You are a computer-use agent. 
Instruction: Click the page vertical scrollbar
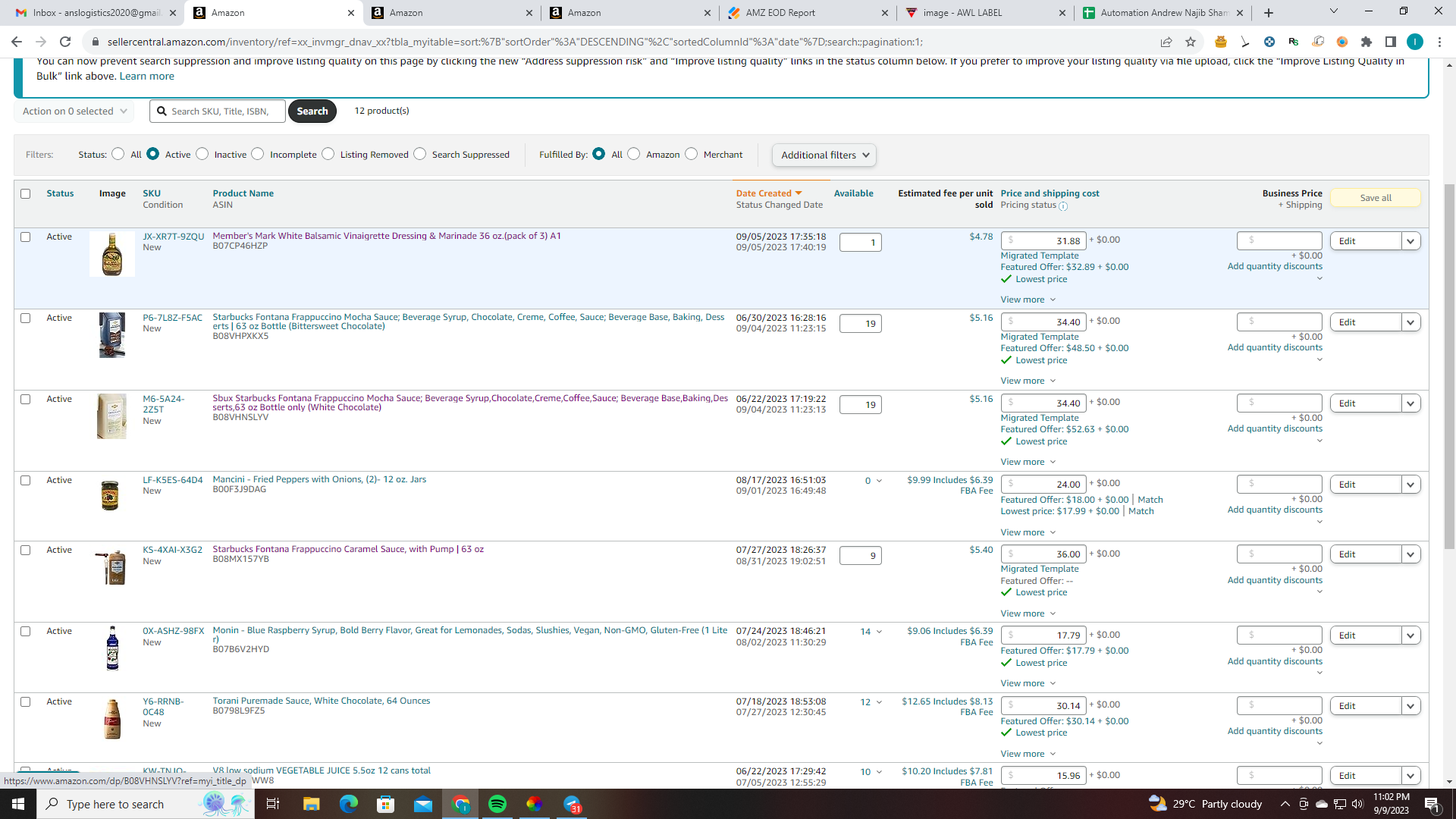click(1449, 367)
